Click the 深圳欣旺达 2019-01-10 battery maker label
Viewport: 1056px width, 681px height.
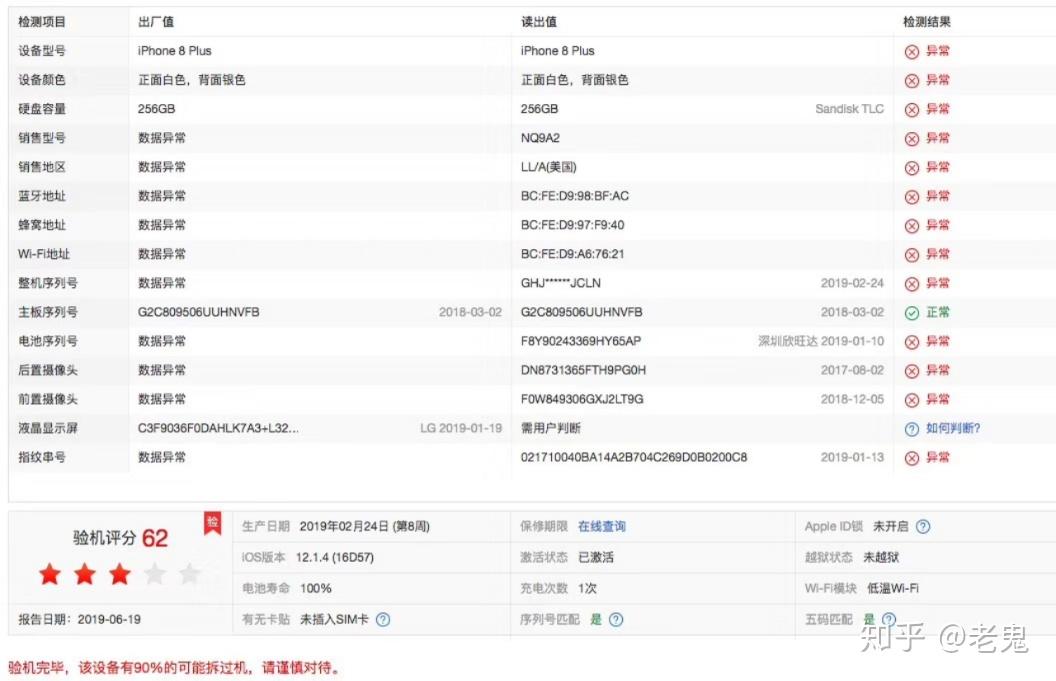821,341
